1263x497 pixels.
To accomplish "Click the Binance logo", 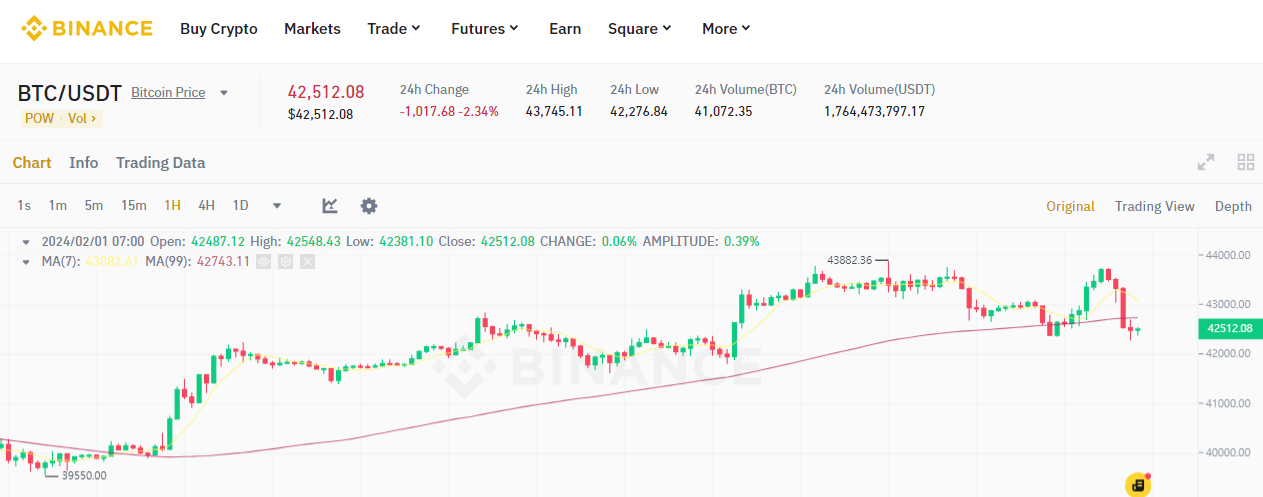I will (x=87, y=28).
